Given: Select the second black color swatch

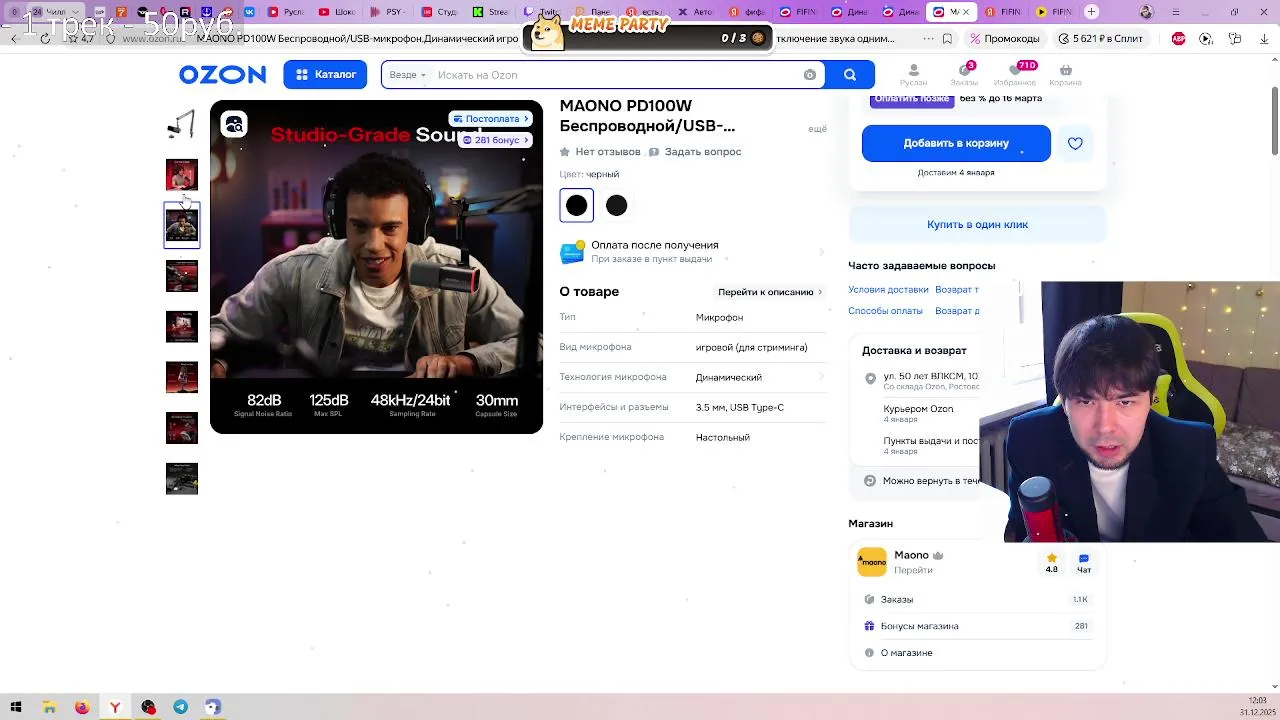Looking at the screenshot, I should [x=616, y=205].
